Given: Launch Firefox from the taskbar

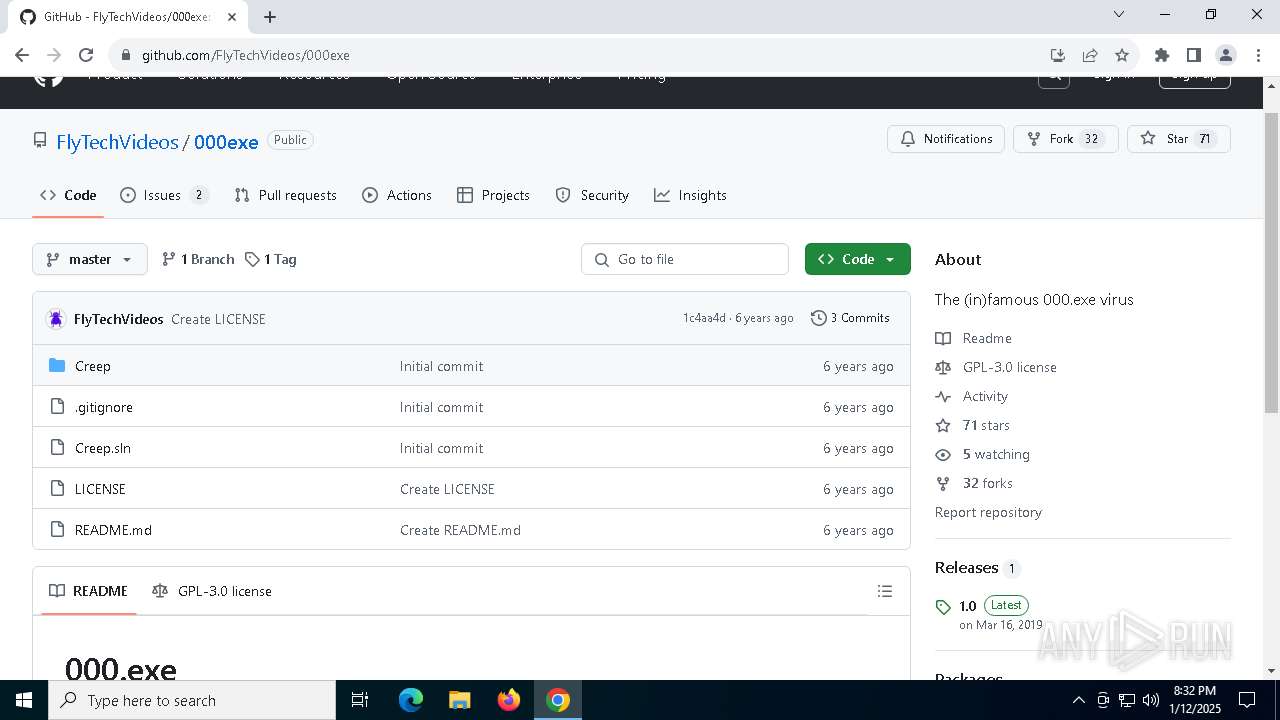Looking at the screenshot, I should tap(509, 700).
